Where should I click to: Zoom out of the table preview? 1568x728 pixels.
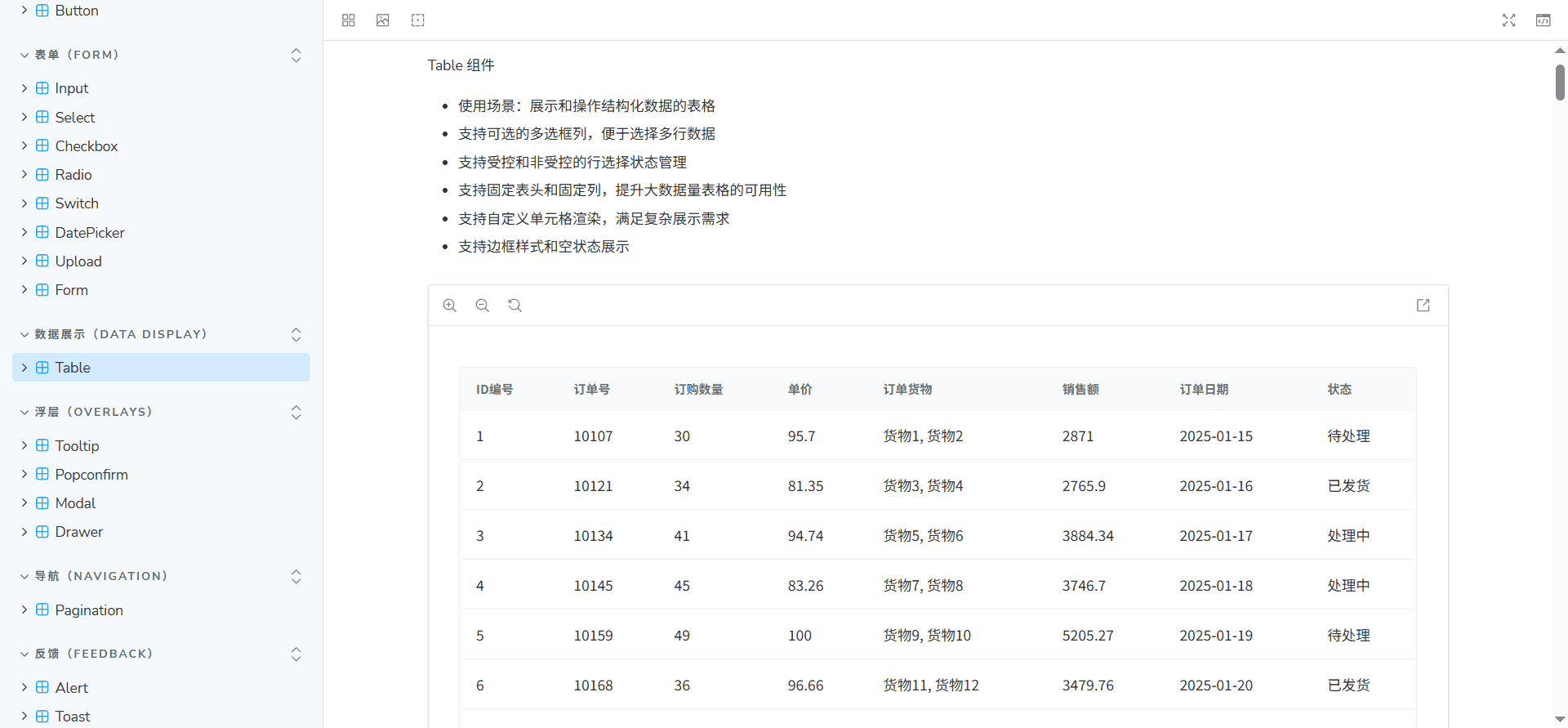(x=483, y=306)
